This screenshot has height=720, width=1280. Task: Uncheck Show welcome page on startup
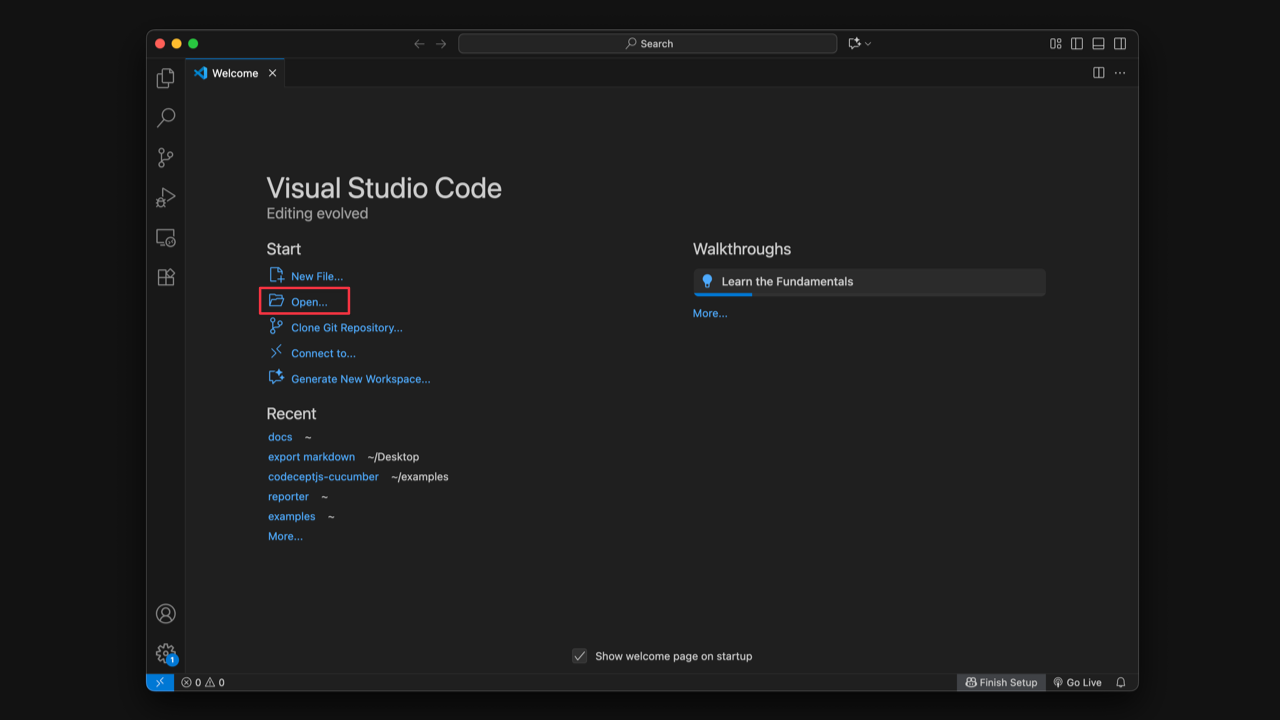click(x=579, y=656)
